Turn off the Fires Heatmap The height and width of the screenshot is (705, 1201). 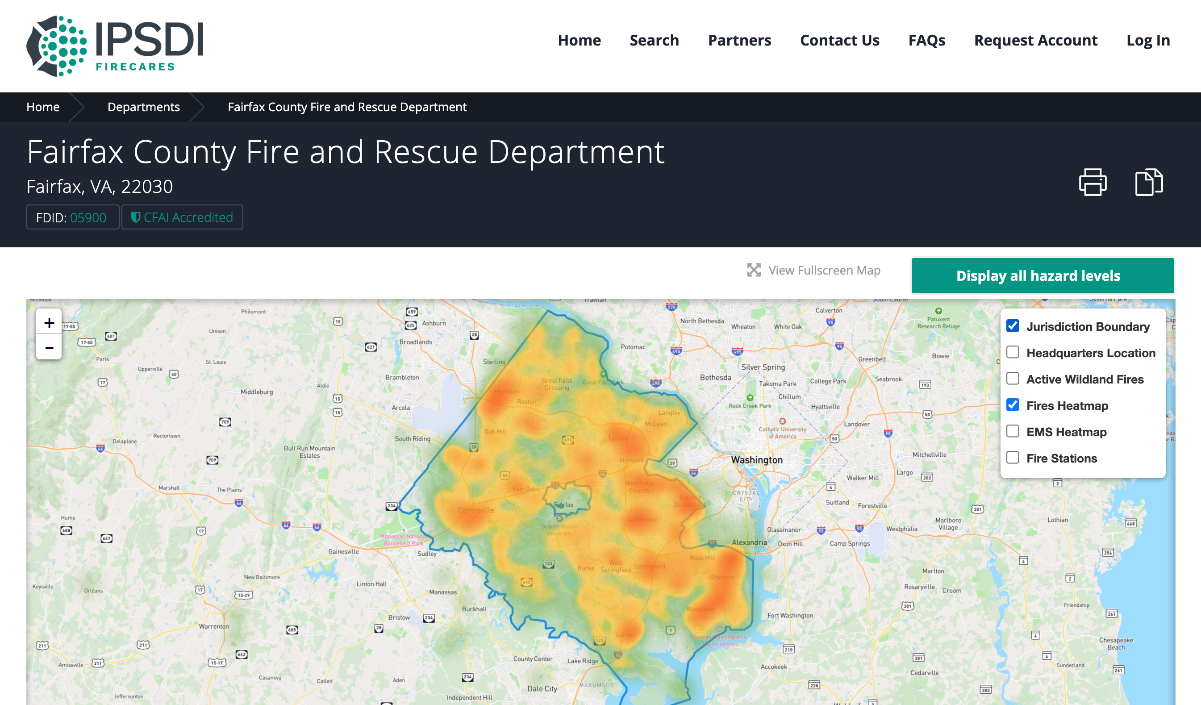tap(1012, 405)
